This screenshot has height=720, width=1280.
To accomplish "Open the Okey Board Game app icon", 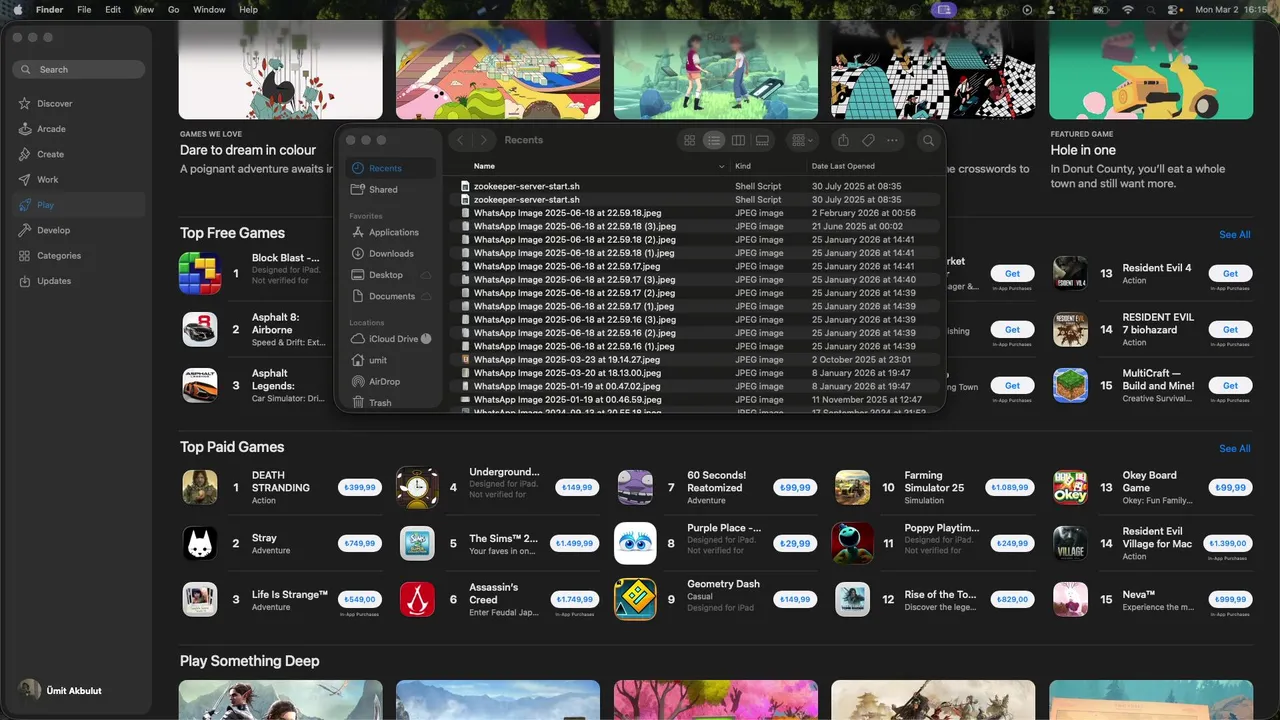I will click(x=1070, y=488).
